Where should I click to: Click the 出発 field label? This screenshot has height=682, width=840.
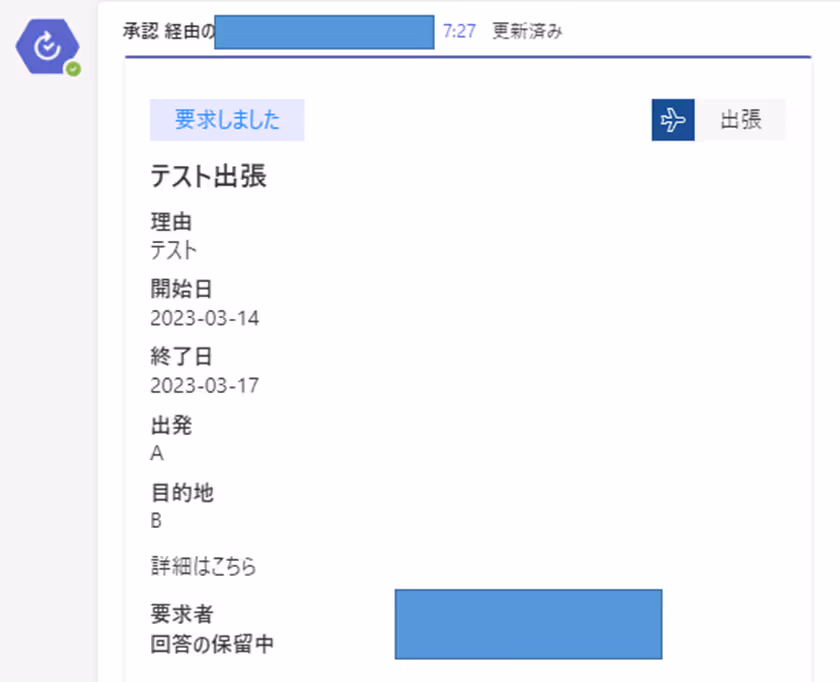coord(171,425)
